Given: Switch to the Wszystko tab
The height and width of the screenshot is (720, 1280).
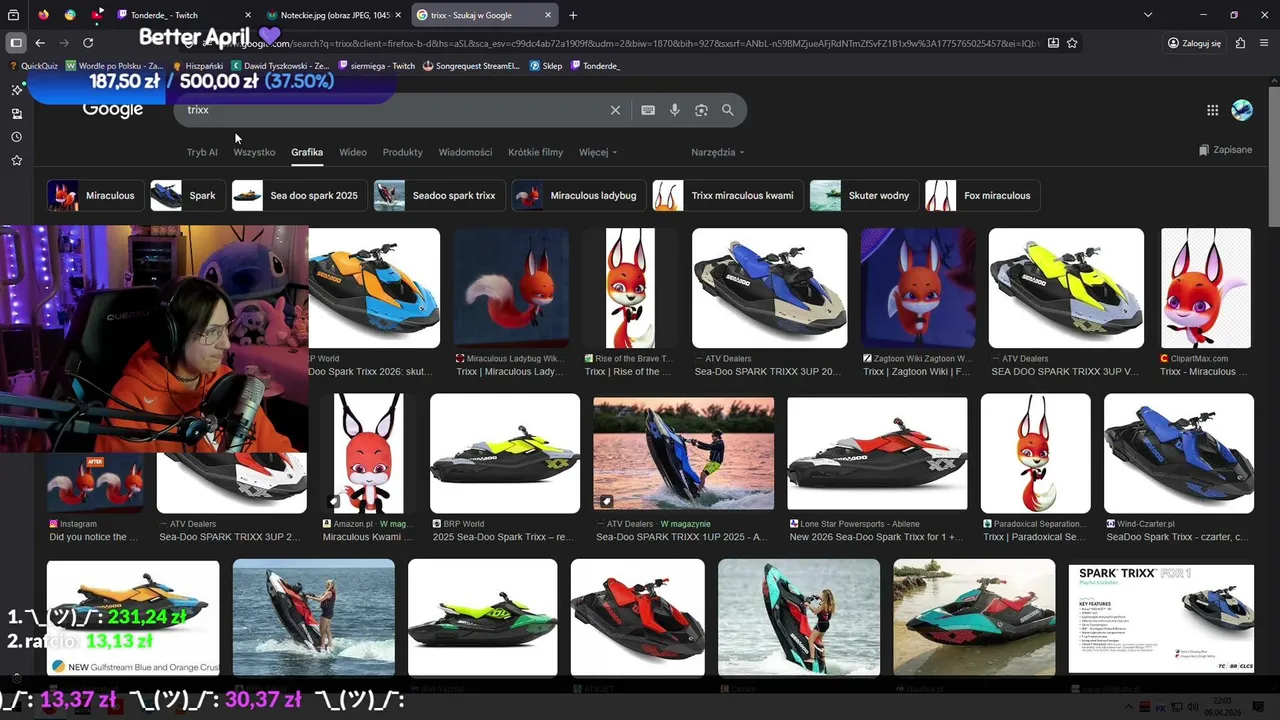Looking at the screenshot, I should pyautogui.click(x=254, y=152).
